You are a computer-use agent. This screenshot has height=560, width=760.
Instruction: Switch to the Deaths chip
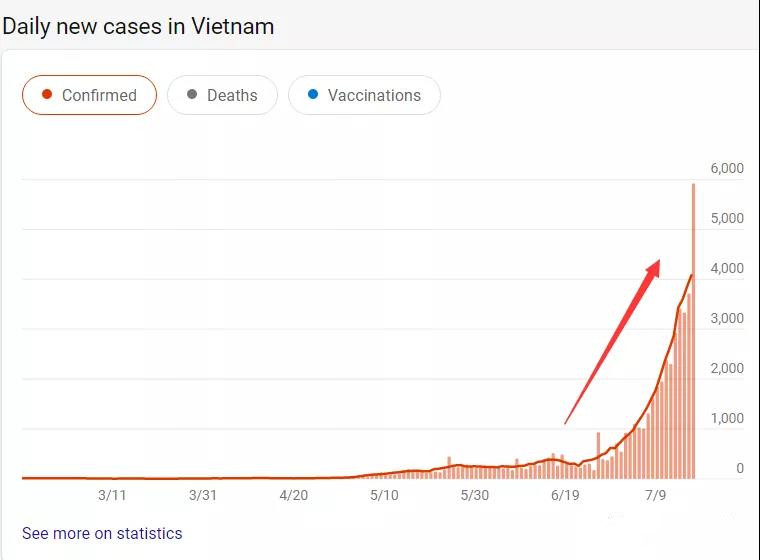click(222, 95)
